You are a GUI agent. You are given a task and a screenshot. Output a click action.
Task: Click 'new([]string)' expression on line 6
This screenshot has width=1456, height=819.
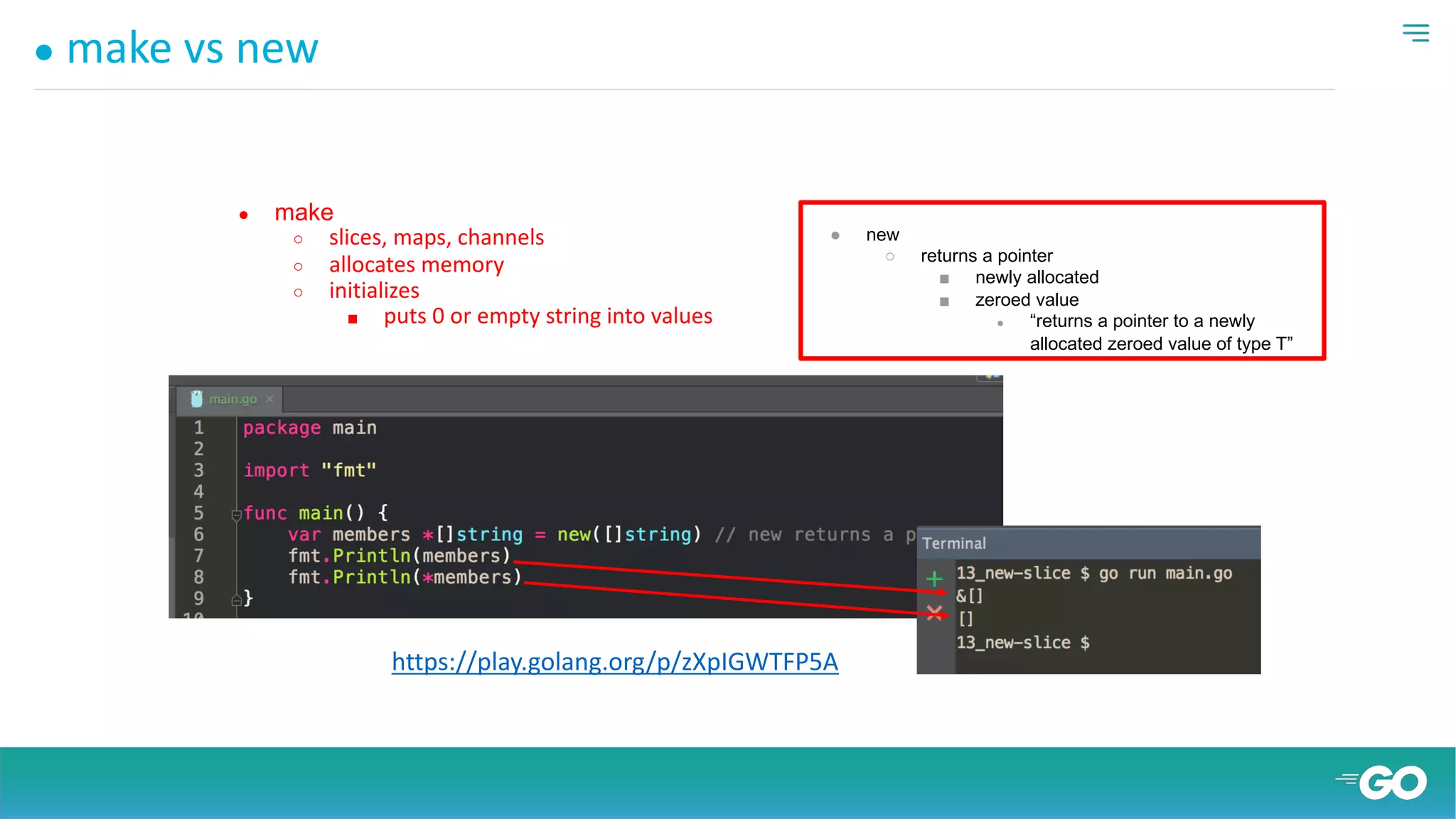coord(629,534)
